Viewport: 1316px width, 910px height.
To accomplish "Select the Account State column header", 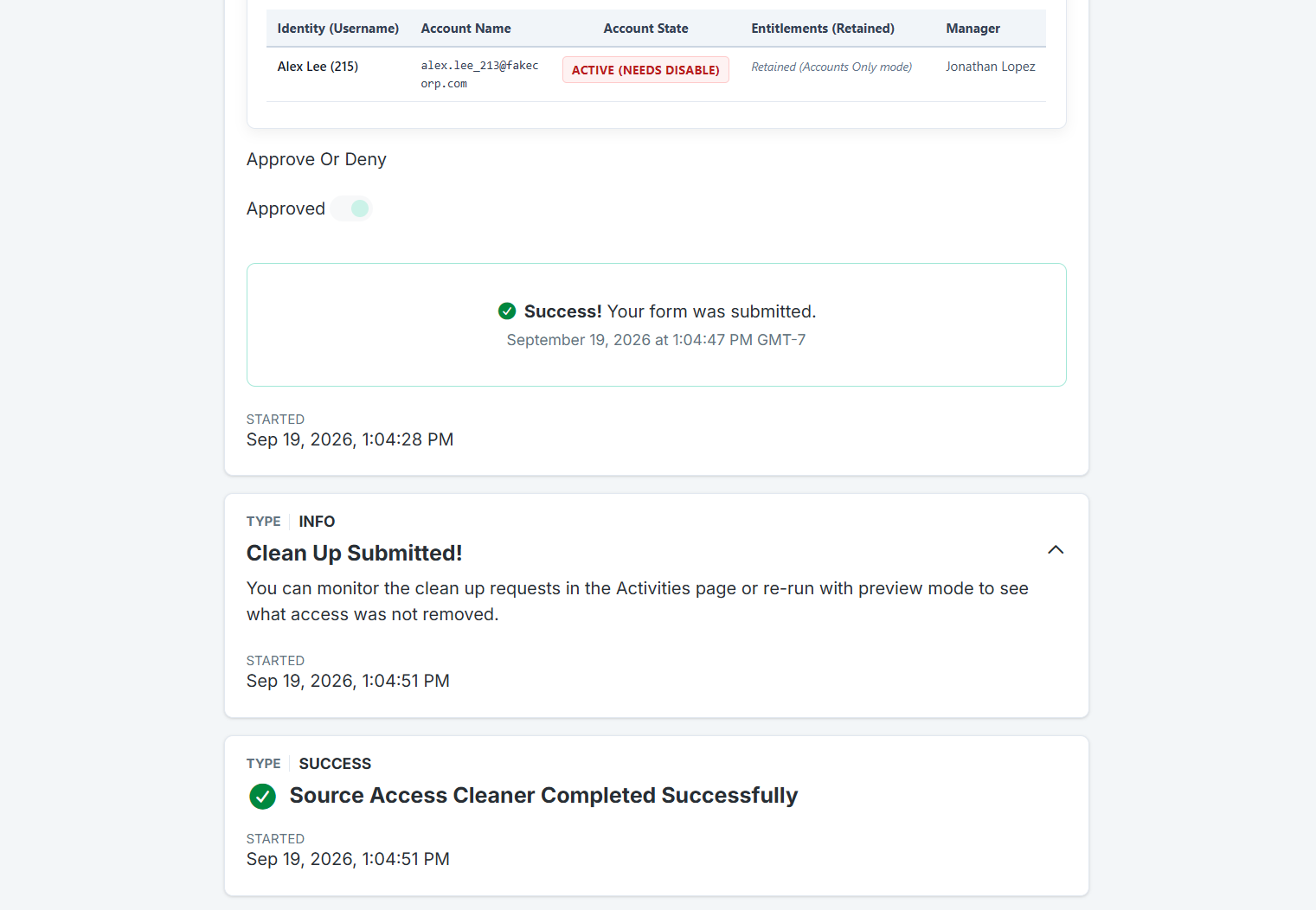I will (x=645, y=29).
